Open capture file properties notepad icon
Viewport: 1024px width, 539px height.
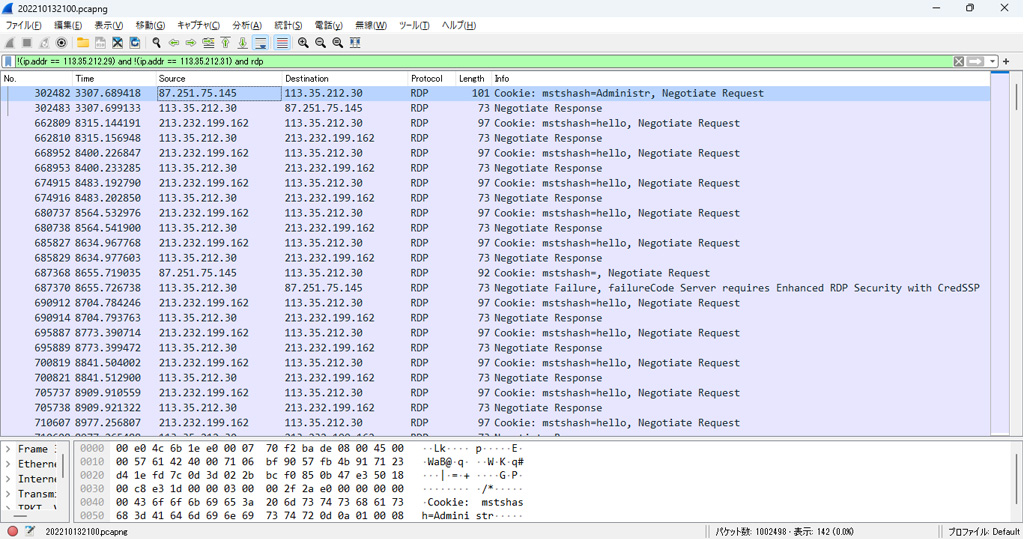[29, 531]
